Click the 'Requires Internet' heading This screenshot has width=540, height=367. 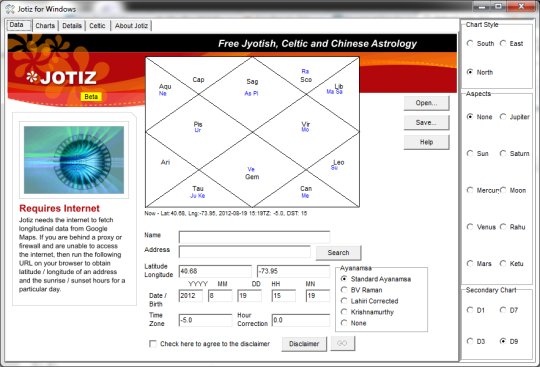tap(59, 208)
